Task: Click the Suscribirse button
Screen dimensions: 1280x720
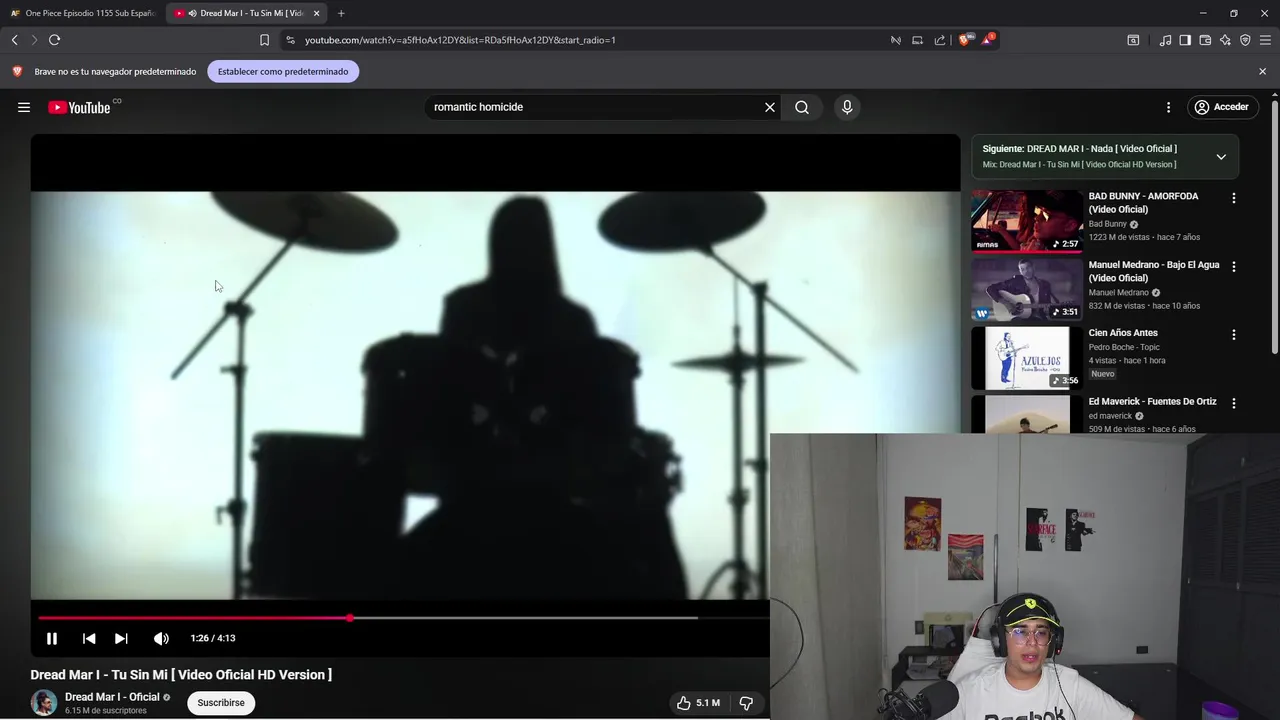Action: tap(221, 703)
